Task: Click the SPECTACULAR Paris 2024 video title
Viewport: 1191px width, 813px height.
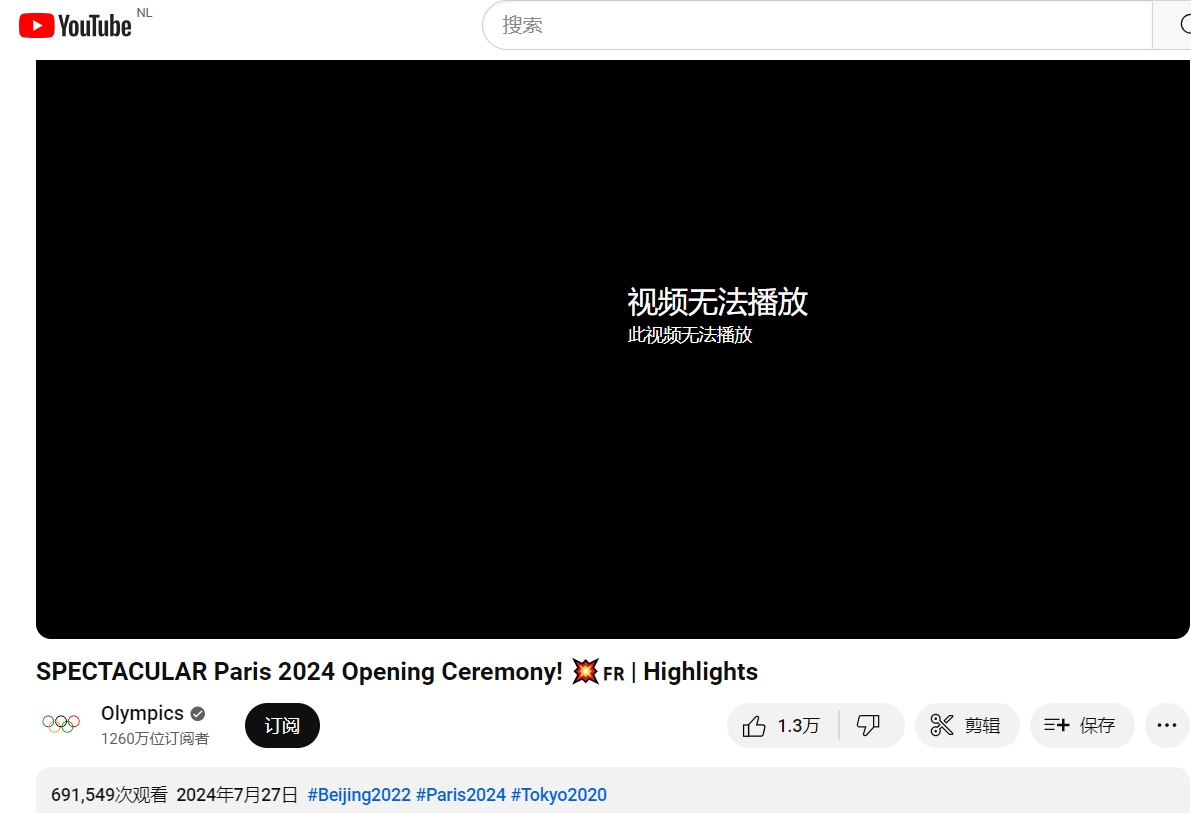Action: [396, 672]
